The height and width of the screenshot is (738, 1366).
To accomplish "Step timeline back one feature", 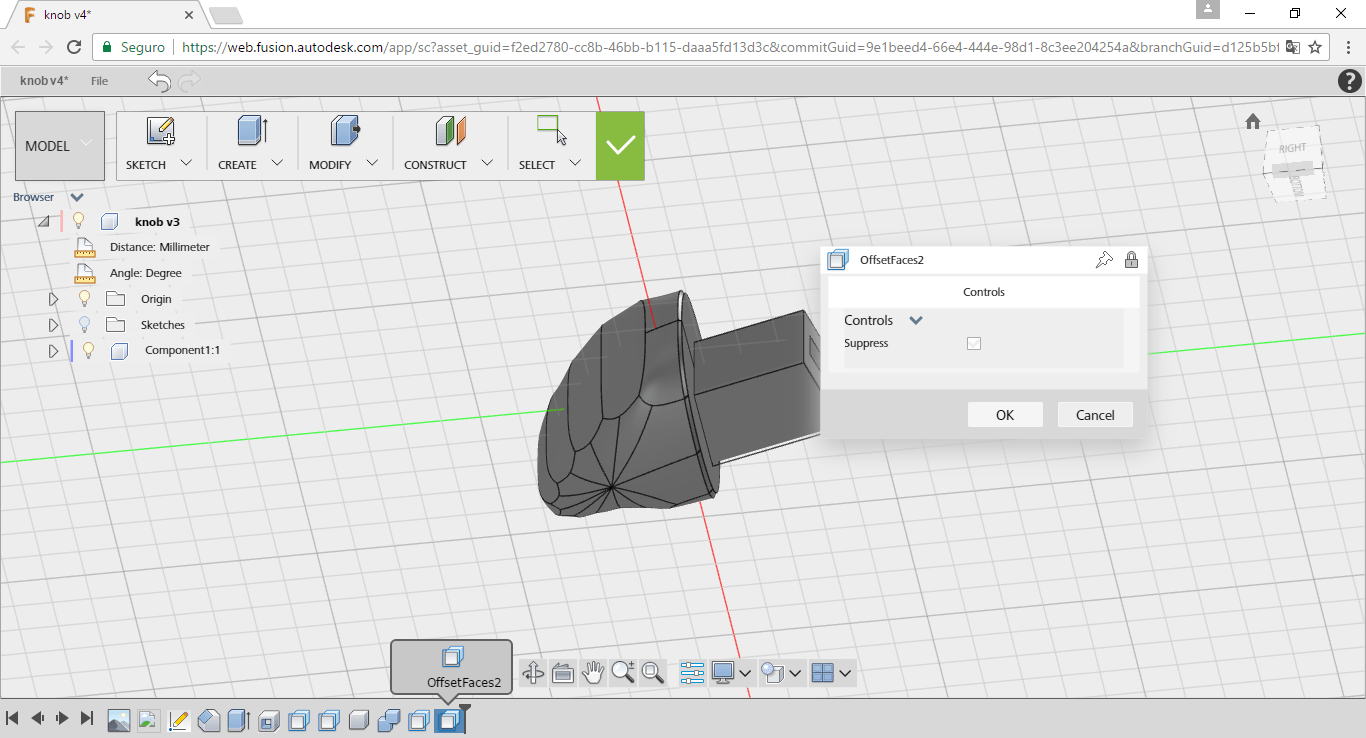I will [x=38, y=718].
